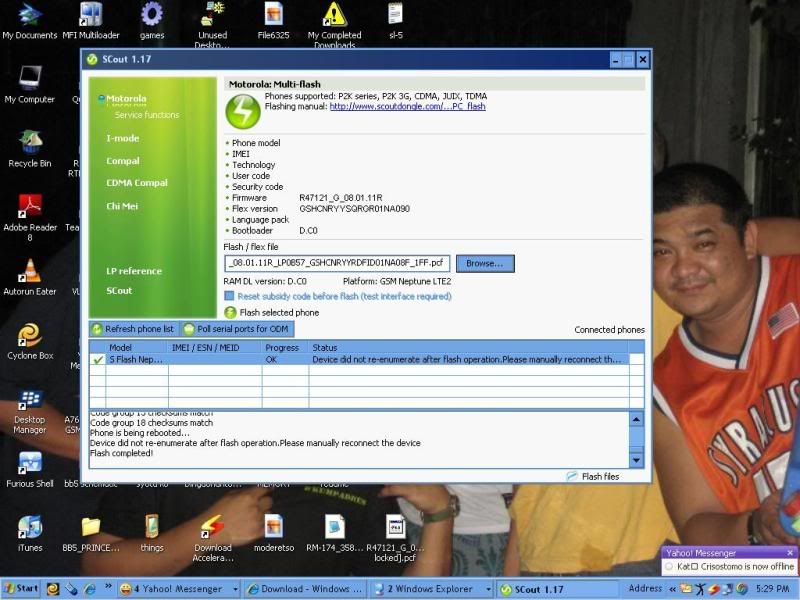800x600 pixels.
Task: Click Poll serial ports for ODM
Action: pos(237,329)
